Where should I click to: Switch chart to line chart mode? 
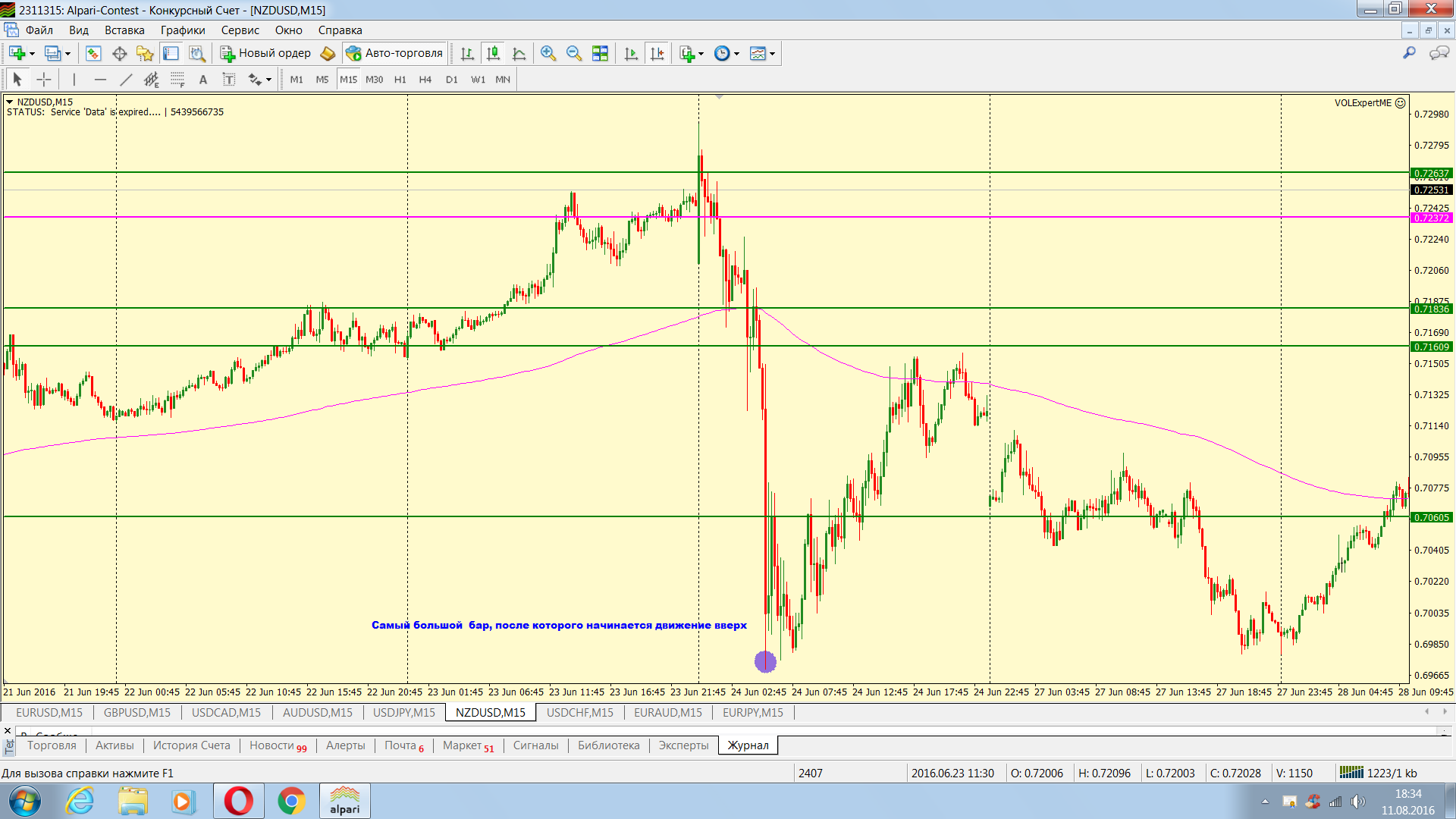(x=519, y=53)
